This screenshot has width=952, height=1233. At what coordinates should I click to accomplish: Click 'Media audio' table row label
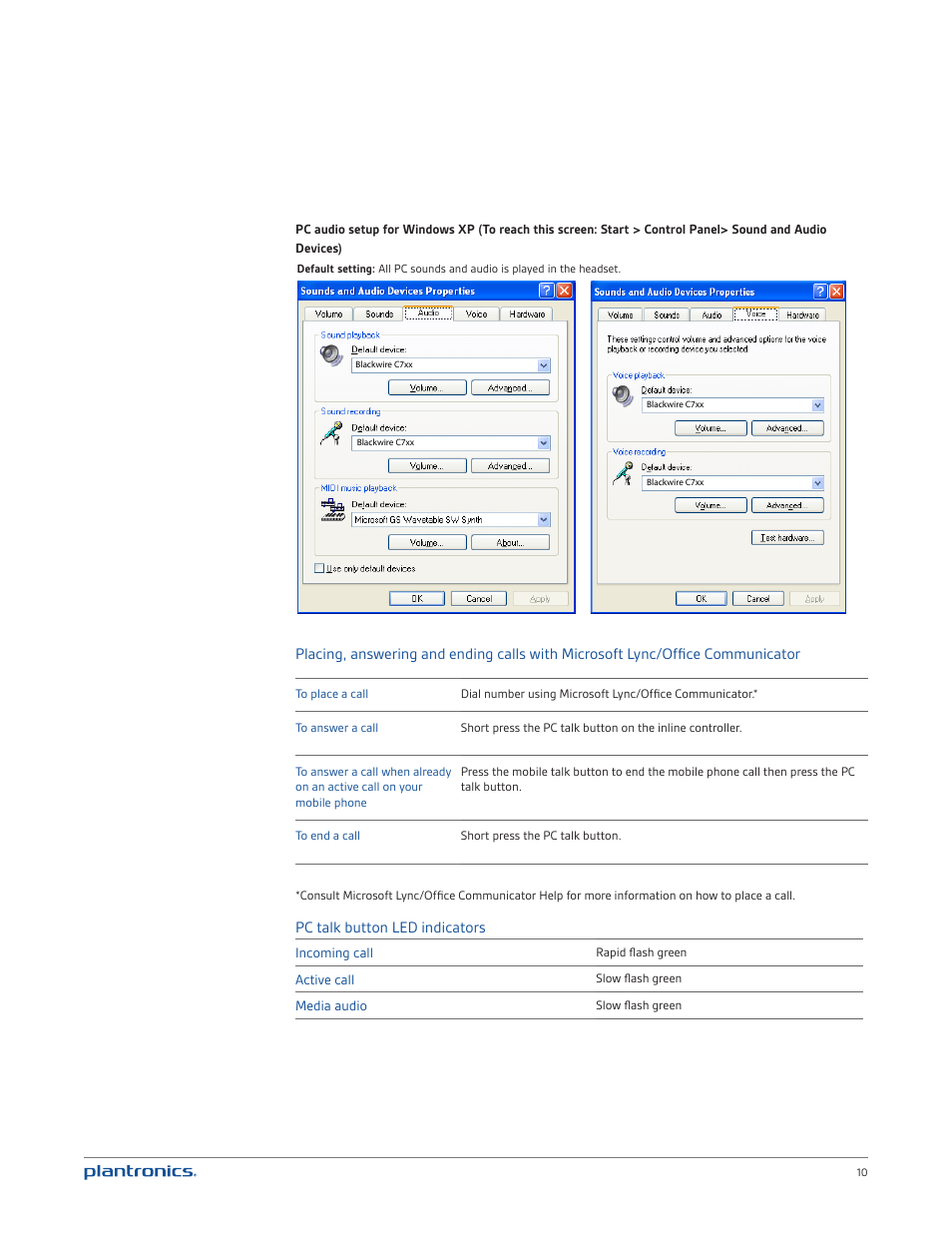pyautogui.click(x=331, y=1006)
